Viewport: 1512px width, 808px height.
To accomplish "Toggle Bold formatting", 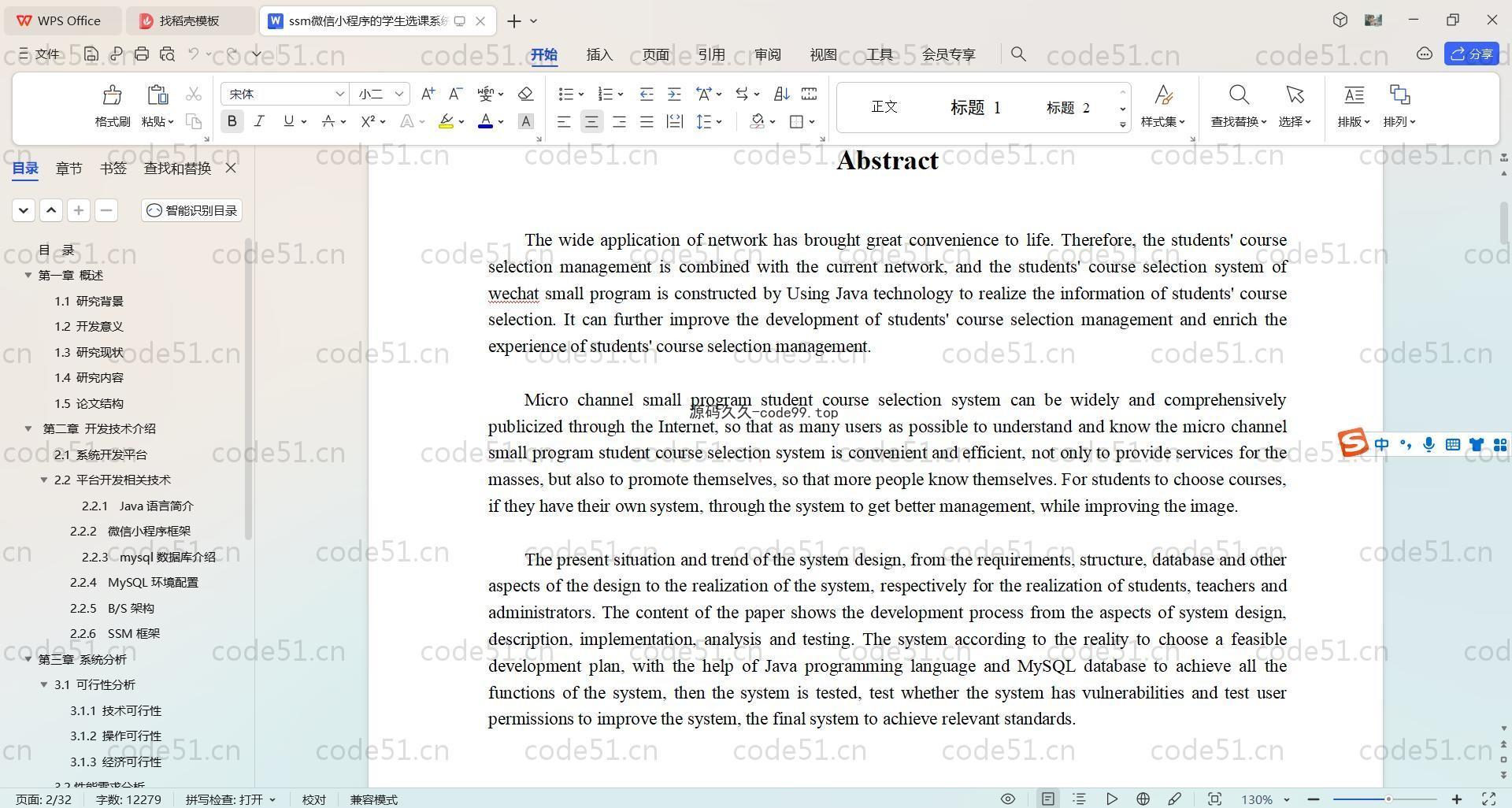I will coord(232,121).
